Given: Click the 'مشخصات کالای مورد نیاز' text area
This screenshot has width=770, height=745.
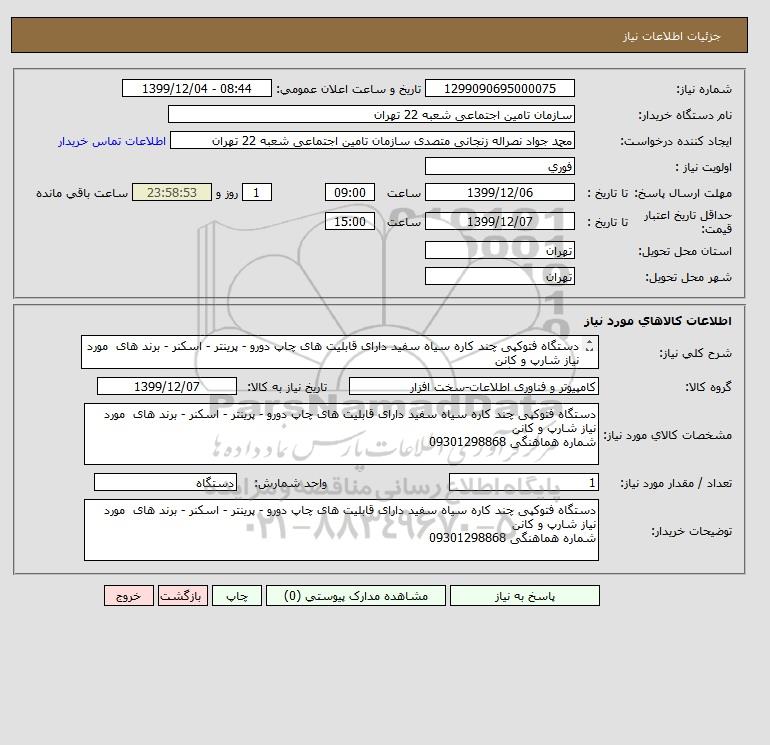Looking at the screenshot, I should coord(341,434).
